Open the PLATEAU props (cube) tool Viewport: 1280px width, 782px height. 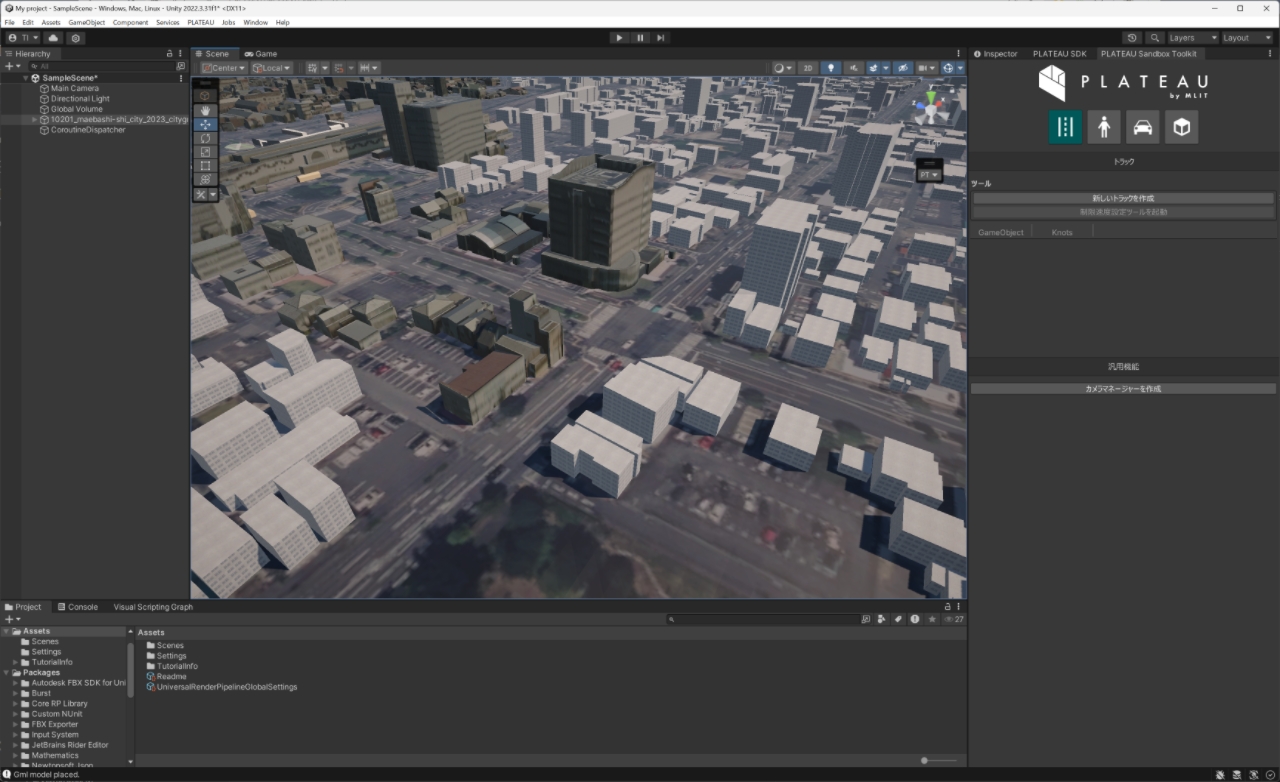[x=1181, y=127]
